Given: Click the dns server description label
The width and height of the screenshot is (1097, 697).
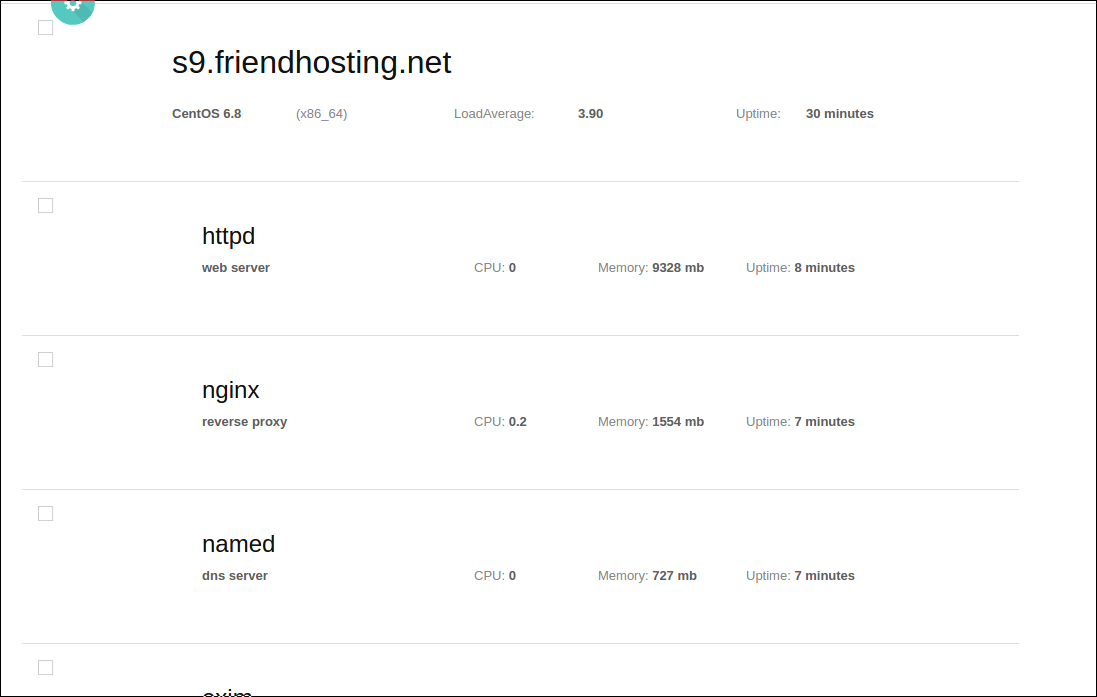Looking at the screenshot, I should tap(234, 576).
